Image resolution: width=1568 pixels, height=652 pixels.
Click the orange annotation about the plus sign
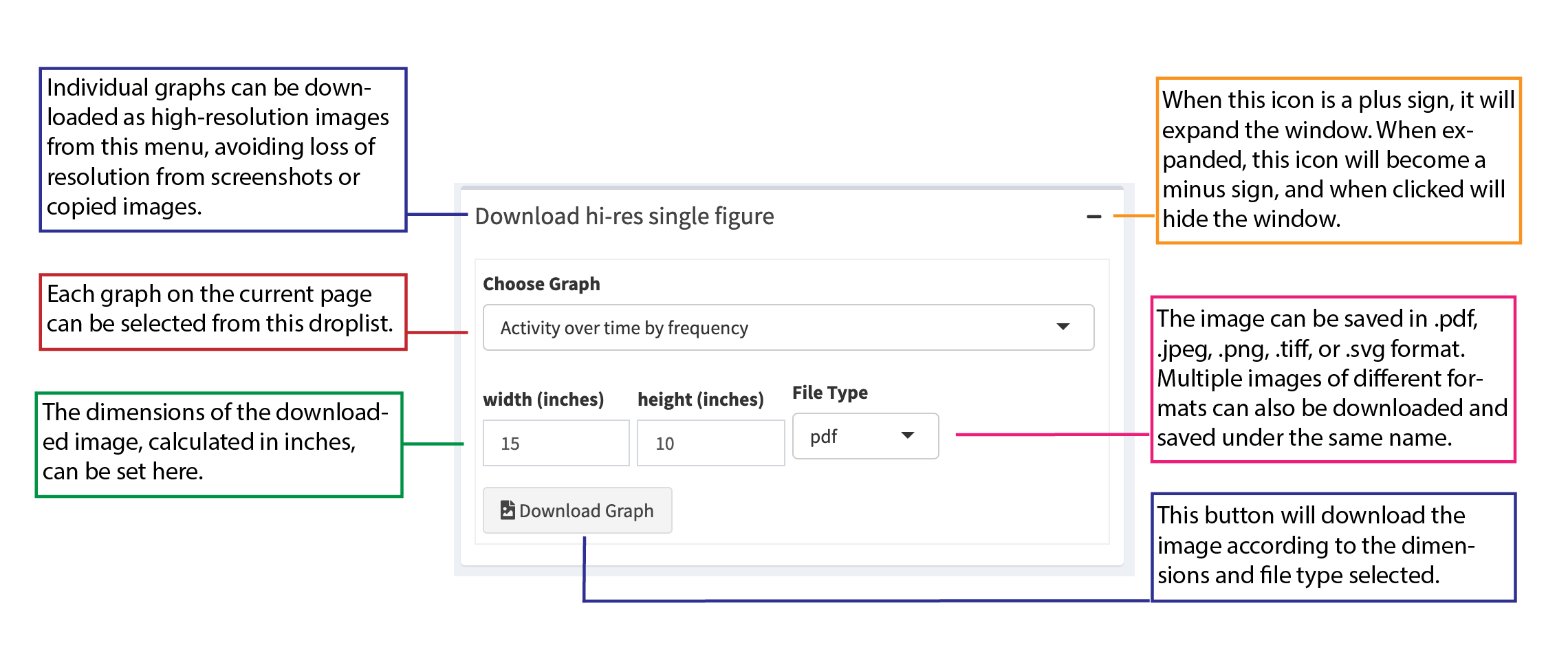1338,160
